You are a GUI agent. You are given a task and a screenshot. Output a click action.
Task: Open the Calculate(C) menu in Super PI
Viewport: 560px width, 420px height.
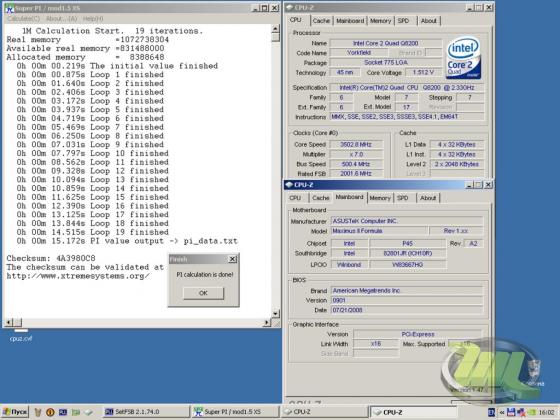pos(24,19)
